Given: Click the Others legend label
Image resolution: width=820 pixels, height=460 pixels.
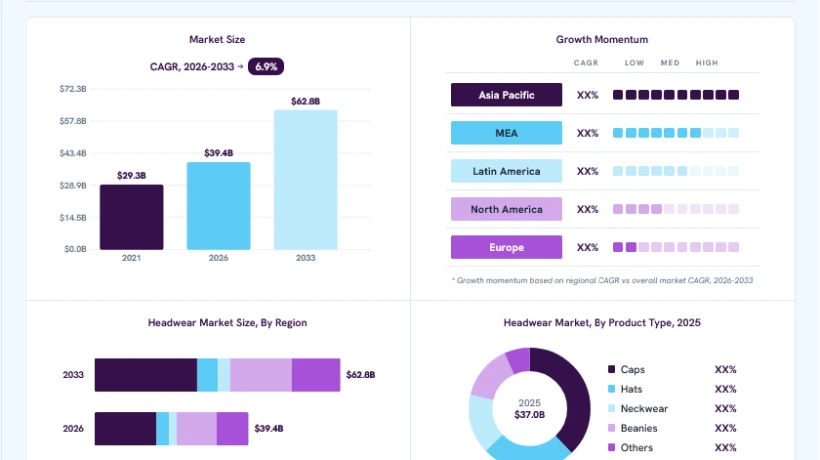Looking at the screenshot, I should 637,448.
